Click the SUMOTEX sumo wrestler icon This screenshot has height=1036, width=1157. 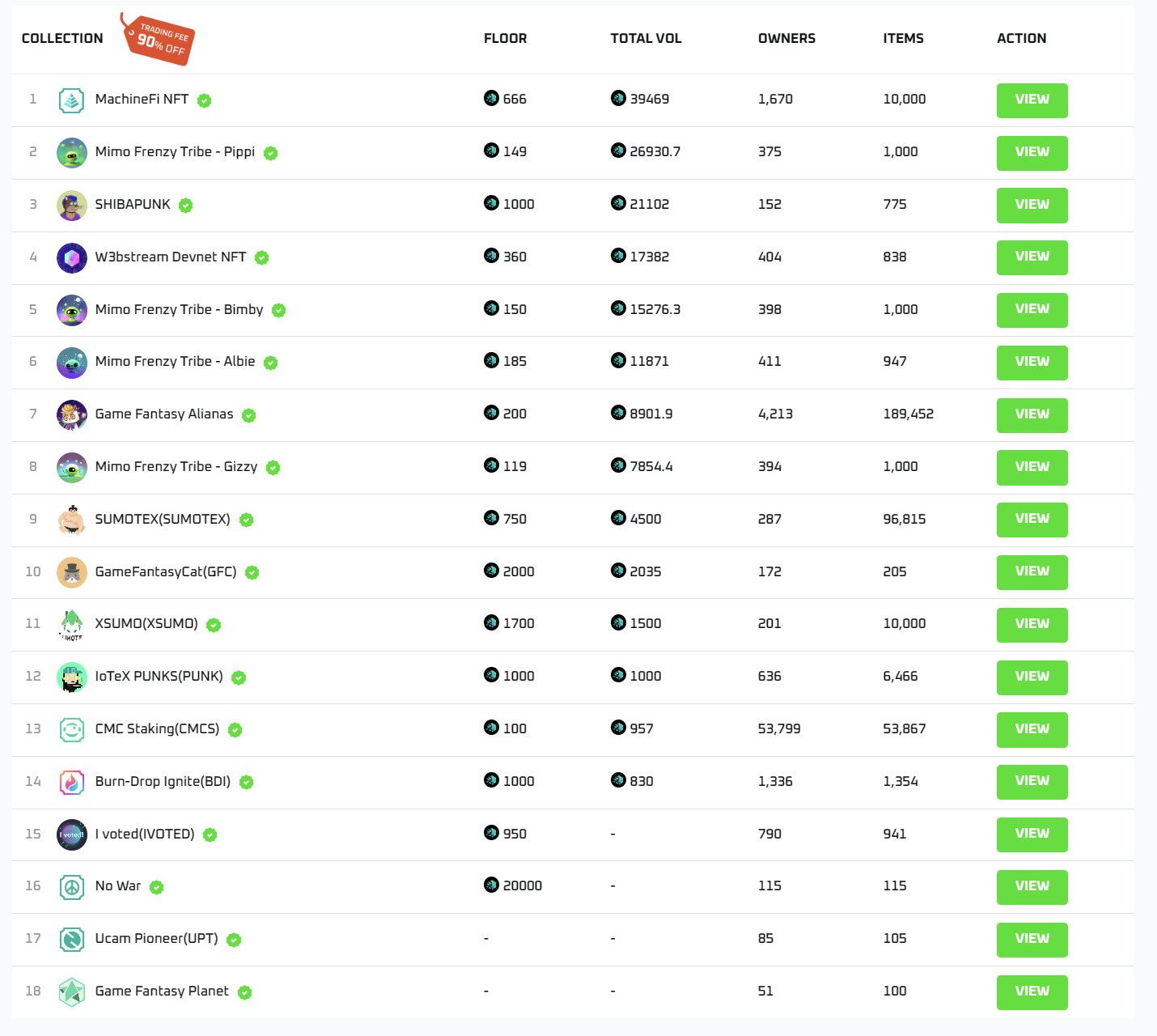[72, 520]
